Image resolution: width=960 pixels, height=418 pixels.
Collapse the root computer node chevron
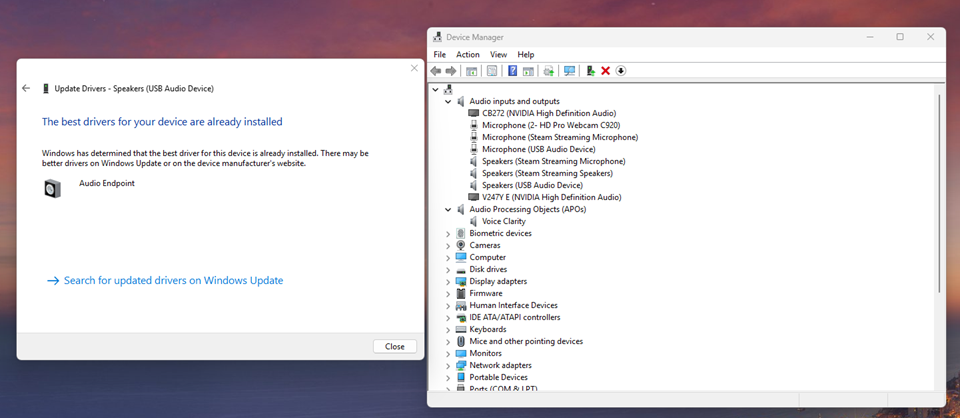[435, 89]
